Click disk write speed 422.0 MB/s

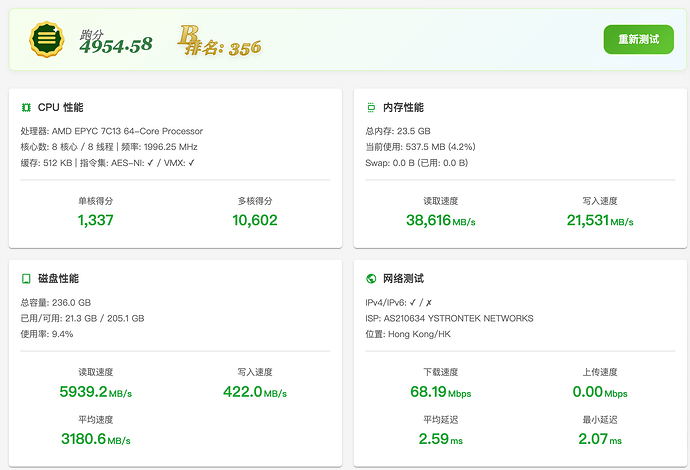[x=255, y=392]
